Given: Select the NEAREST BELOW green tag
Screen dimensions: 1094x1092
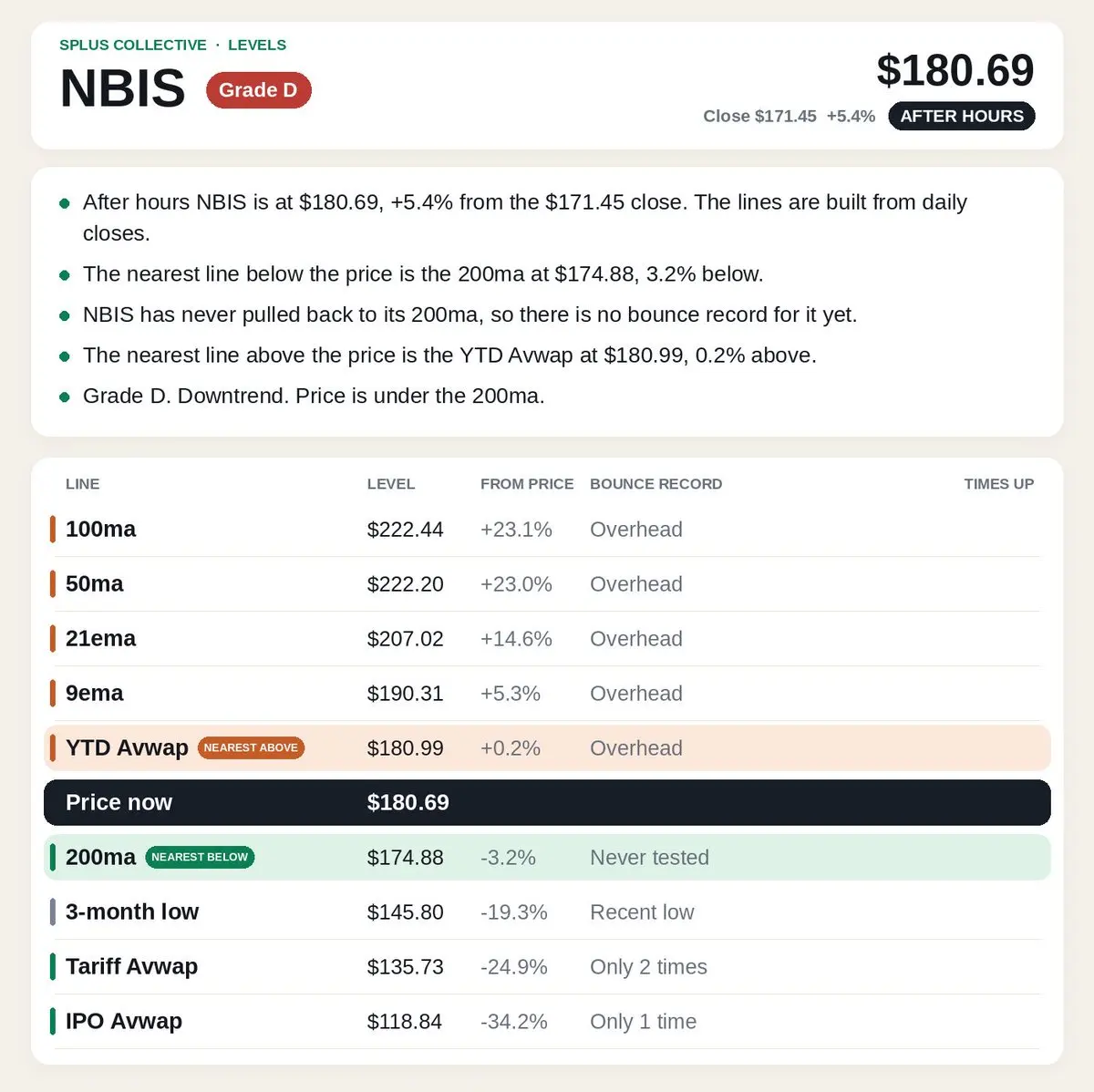Looking at the screenshot, I should point(200,857).
